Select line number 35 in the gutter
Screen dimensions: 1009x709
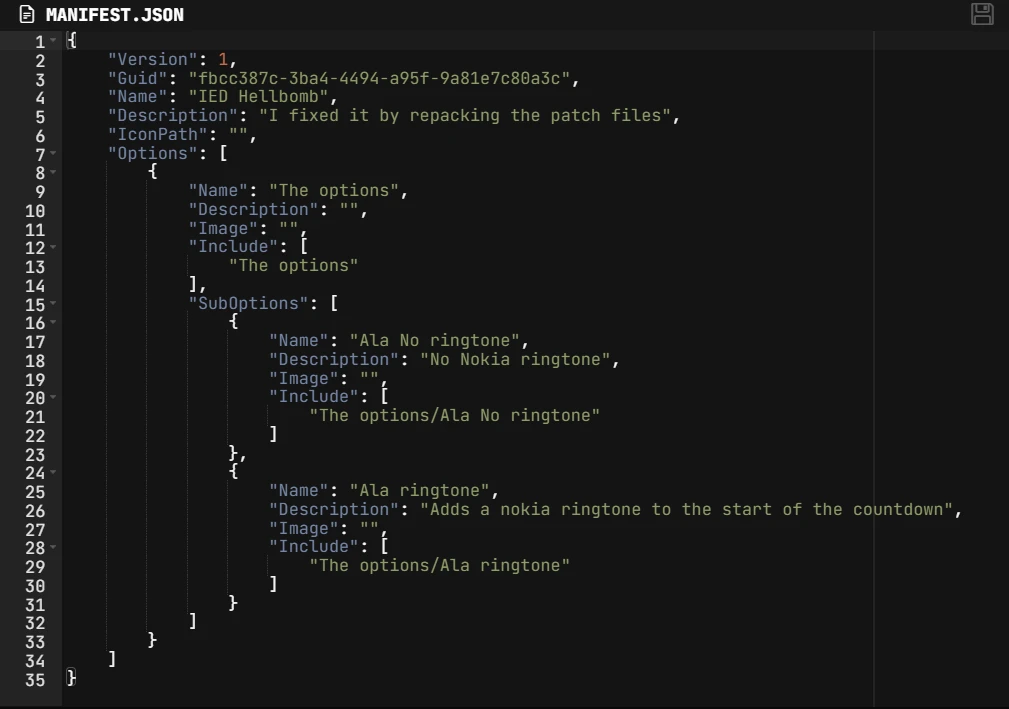point(35,679)
